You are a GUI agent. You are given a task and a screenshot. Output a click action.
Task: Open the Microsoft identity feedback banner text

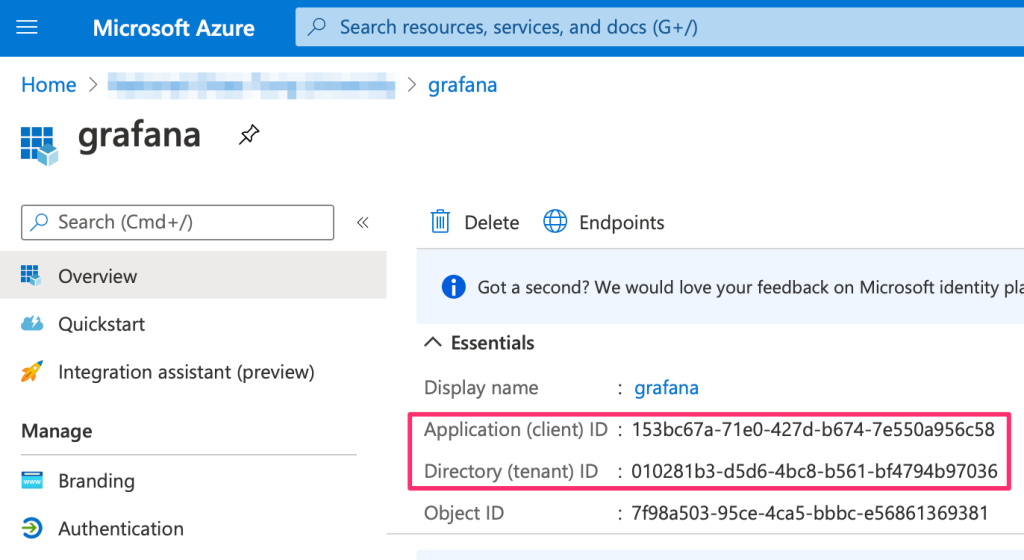click(x=750, y=287)
